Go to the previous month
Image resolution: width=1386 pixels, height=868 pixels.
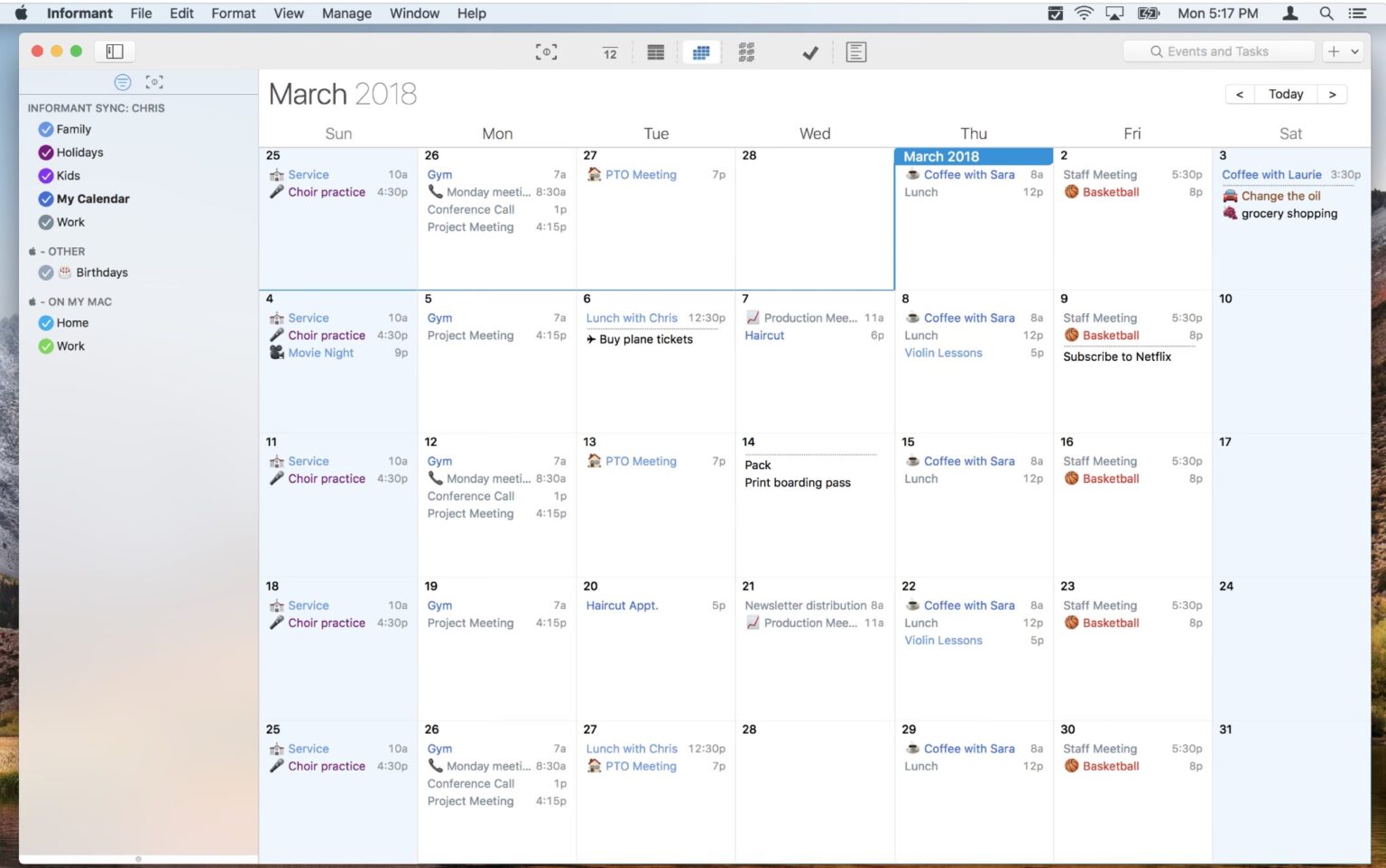tap(1240, 94)
